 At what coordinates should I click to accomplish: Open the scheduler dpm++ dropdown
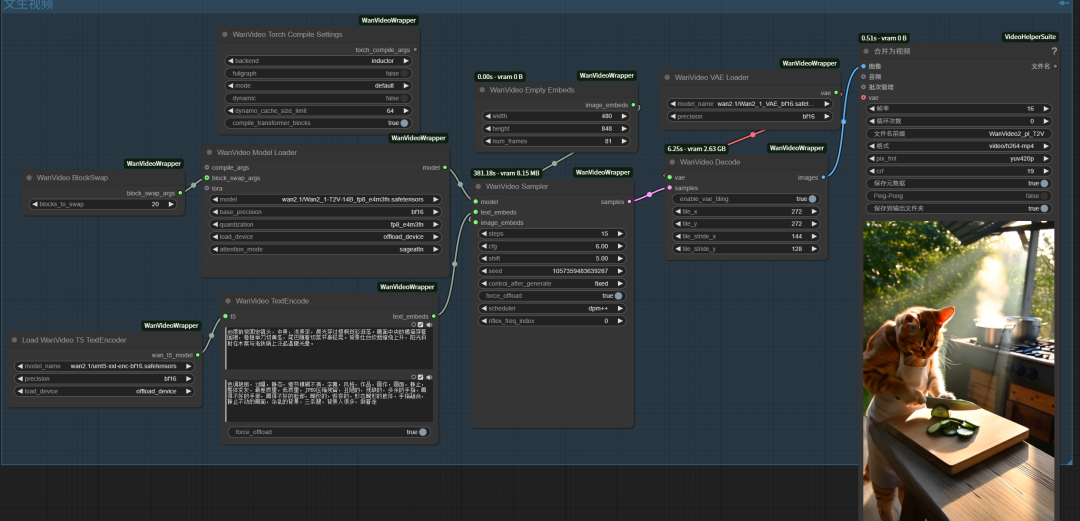[x=552, y=308]
